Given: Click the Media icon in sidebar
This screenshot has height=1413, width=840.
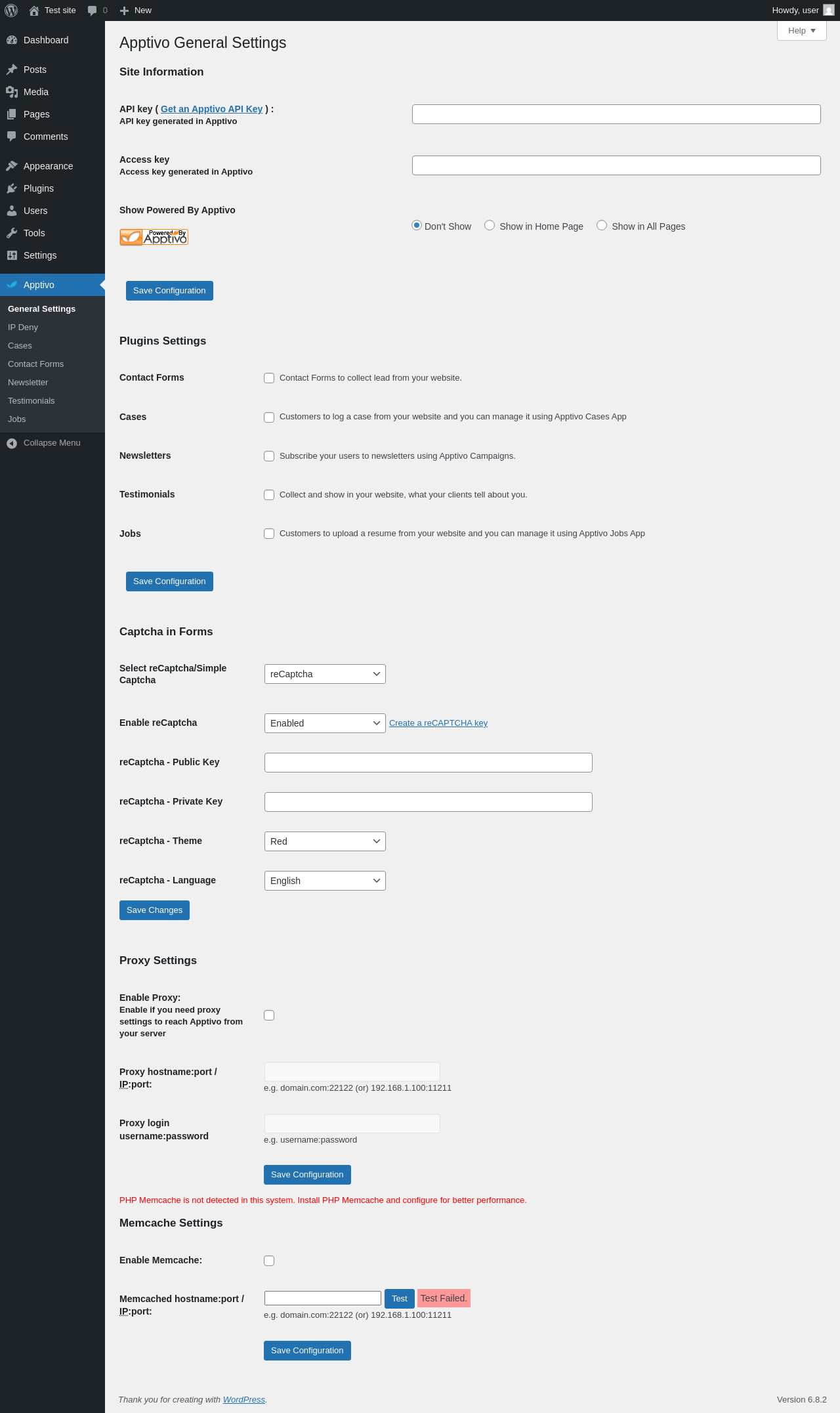Looking at the screenshot, I should 12,92.
